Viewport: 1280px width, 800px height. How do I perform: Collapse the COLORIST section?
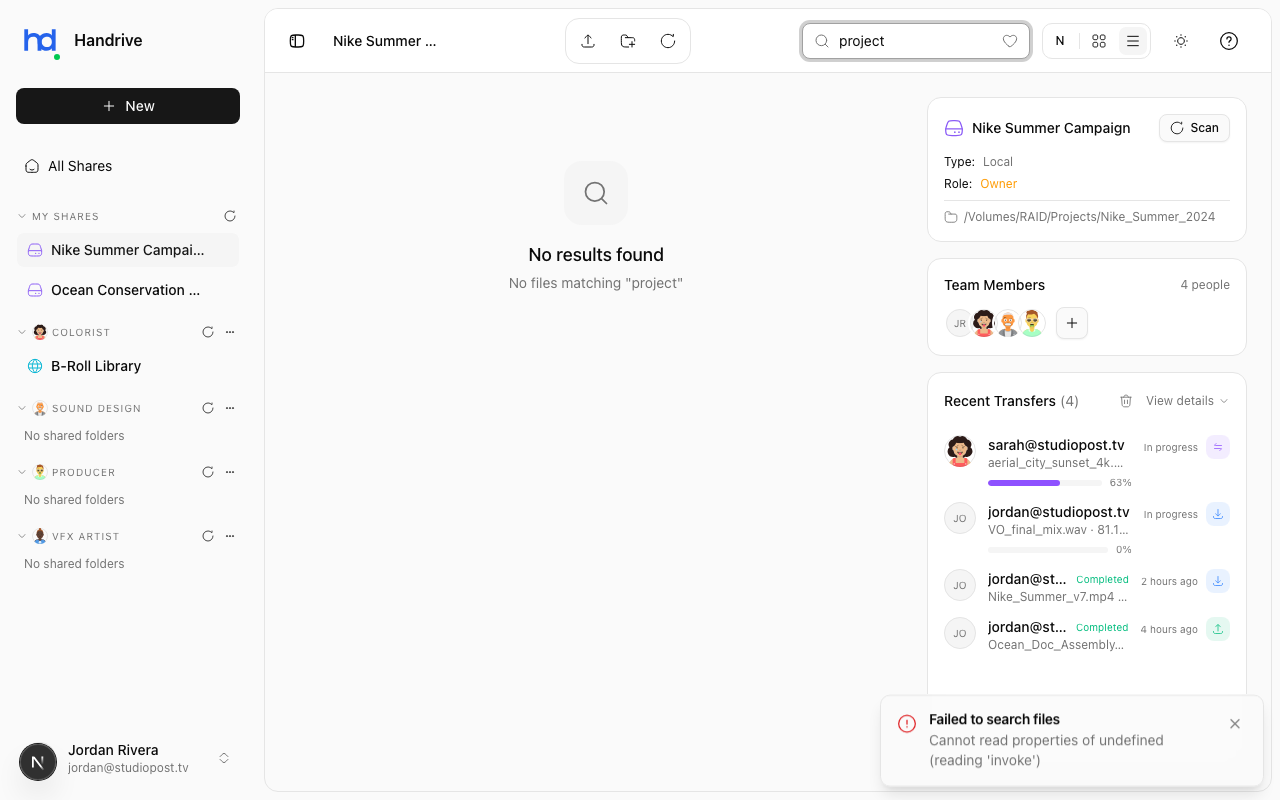tap(22, 332)
